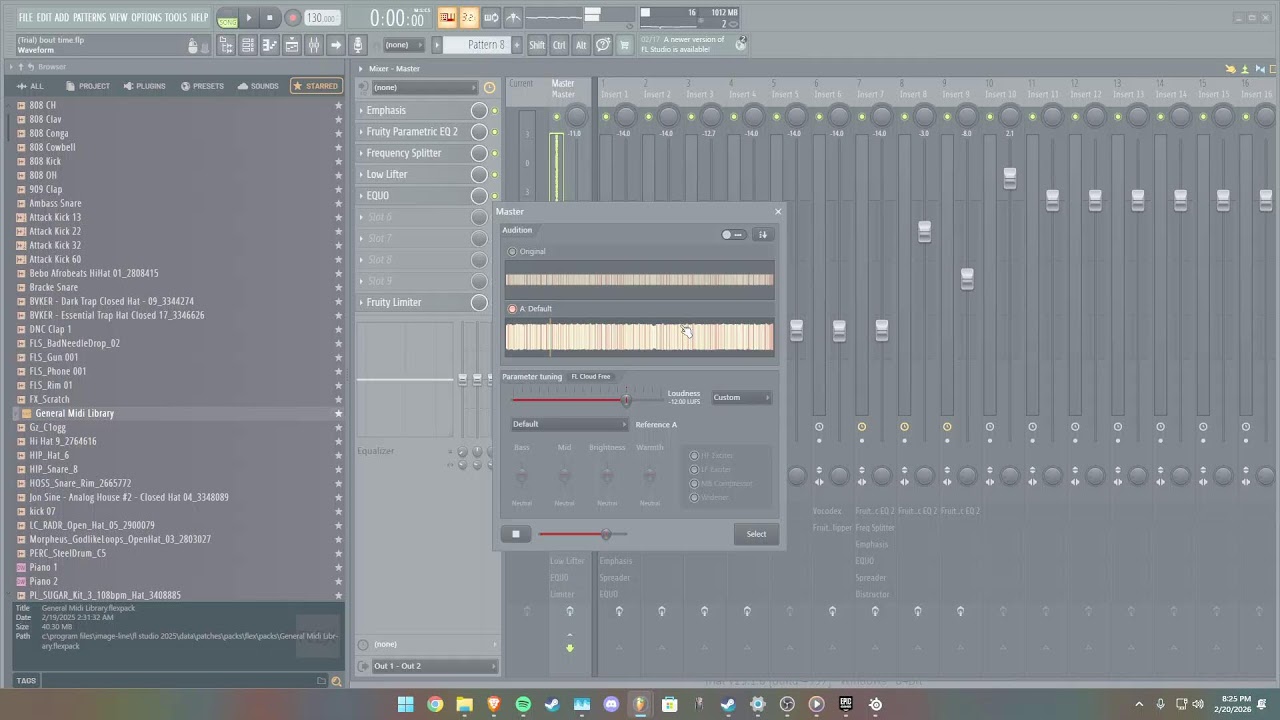Open the FILE menu
The image size is (1280, 720).
pos(25,17)
